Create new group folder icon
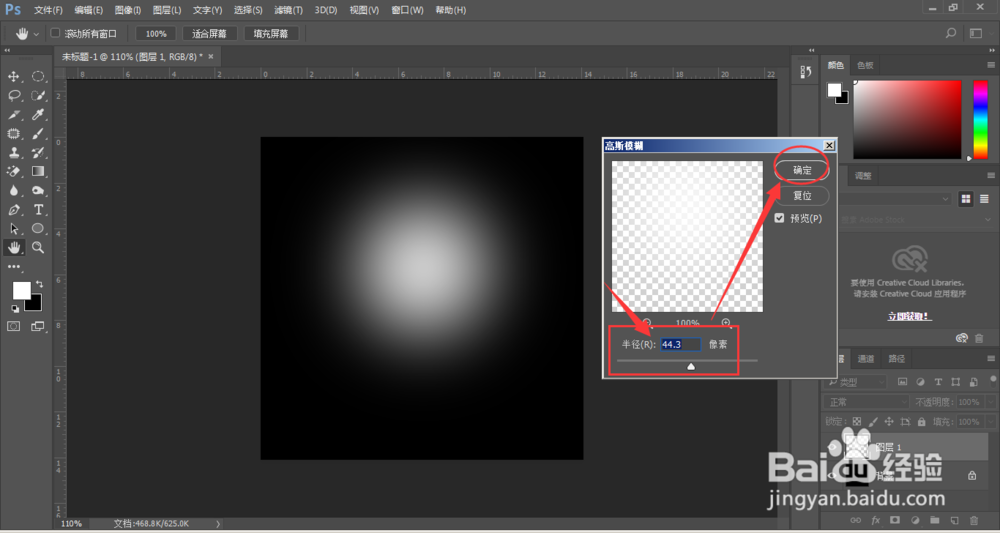This screenshot has width=1000, height=533. point(934,520)
